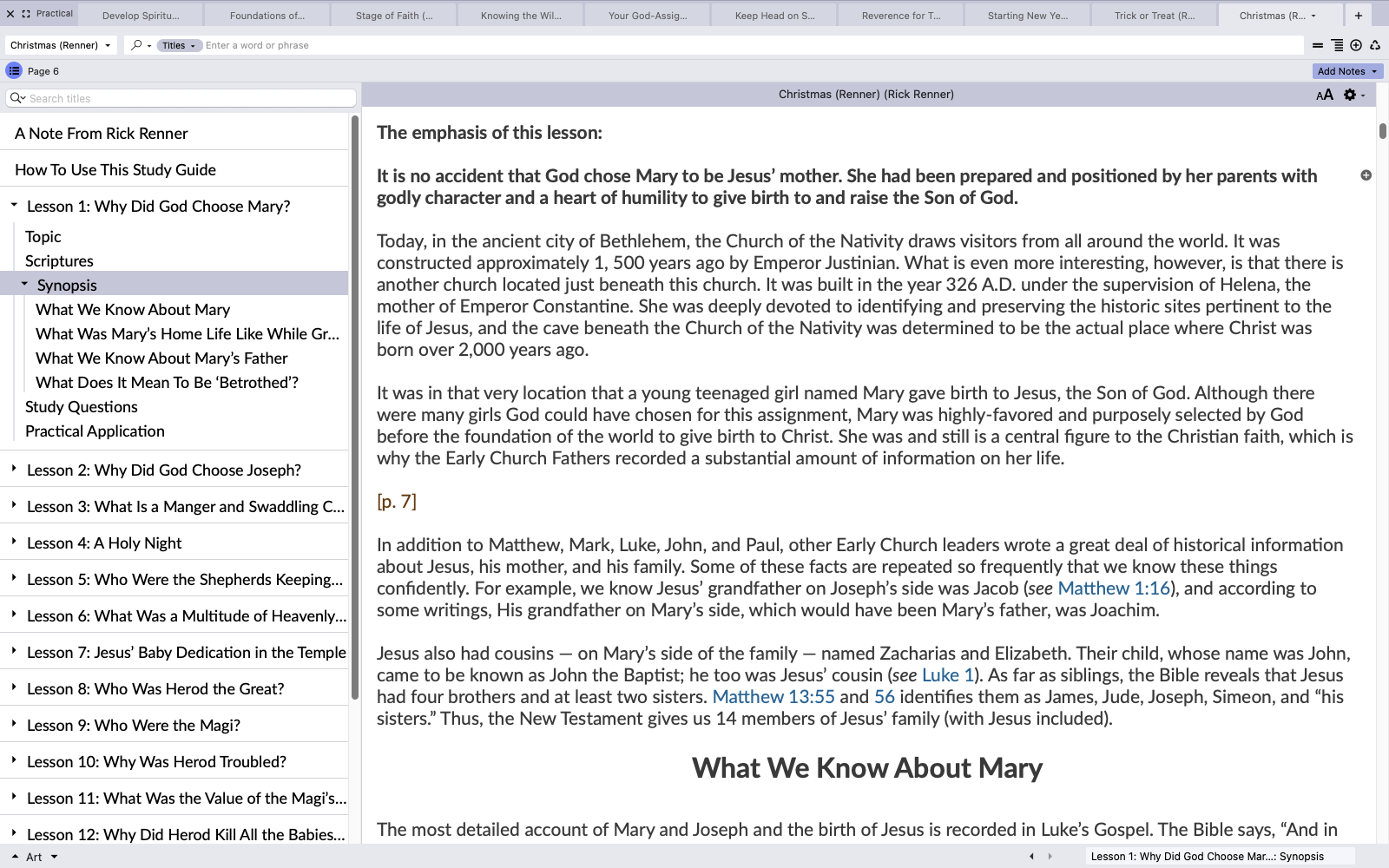Collapse the Synopsis tree section
1389x868 pixels.
pyautogui.click(x=24, y=285)
